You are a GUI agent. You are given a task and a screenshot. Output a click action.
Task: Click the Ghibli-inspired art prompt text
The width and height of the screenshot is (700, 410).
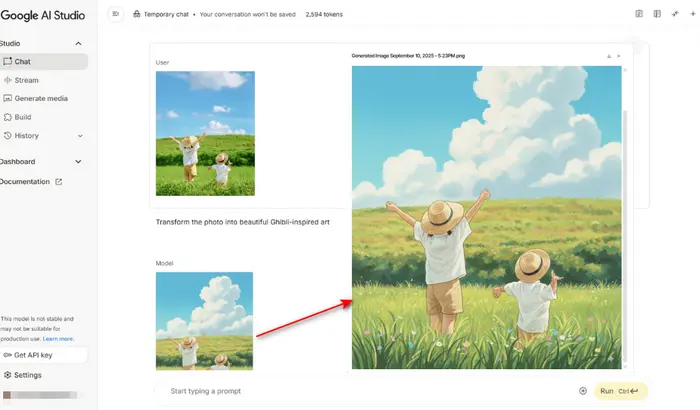click(242, 222)
